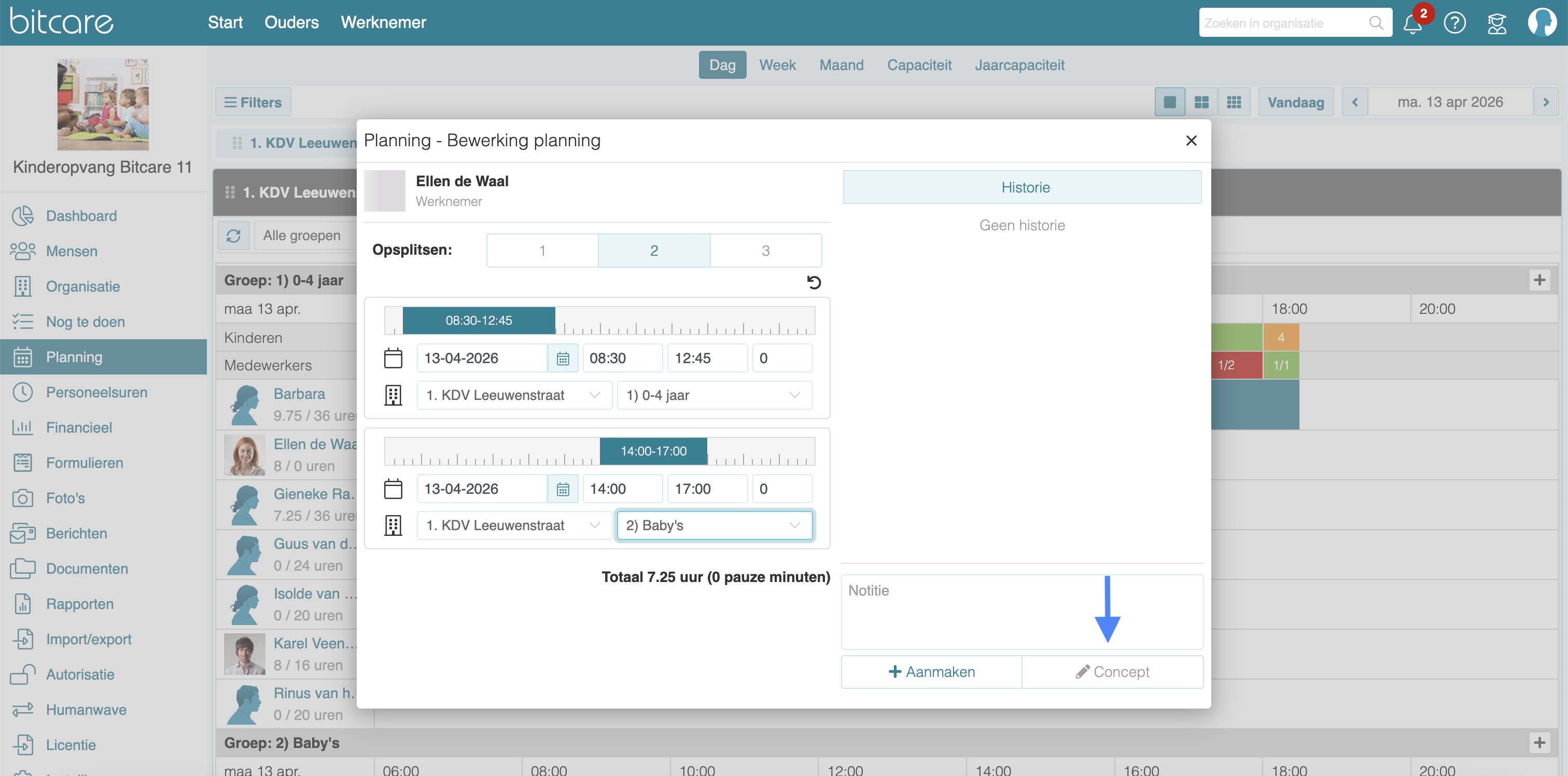
Task: Click the notifications bell icon
Action: click(1412, 24)
